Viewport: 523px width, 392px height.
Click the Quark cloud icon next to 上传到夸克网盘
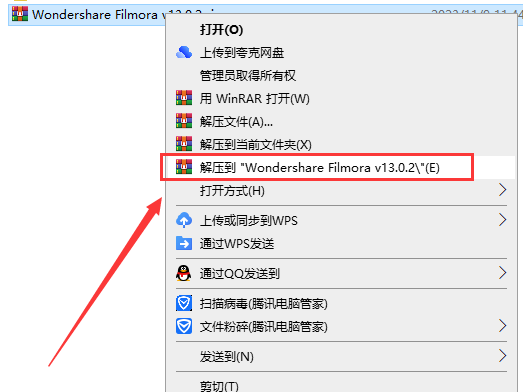click(x=184, y=52)
